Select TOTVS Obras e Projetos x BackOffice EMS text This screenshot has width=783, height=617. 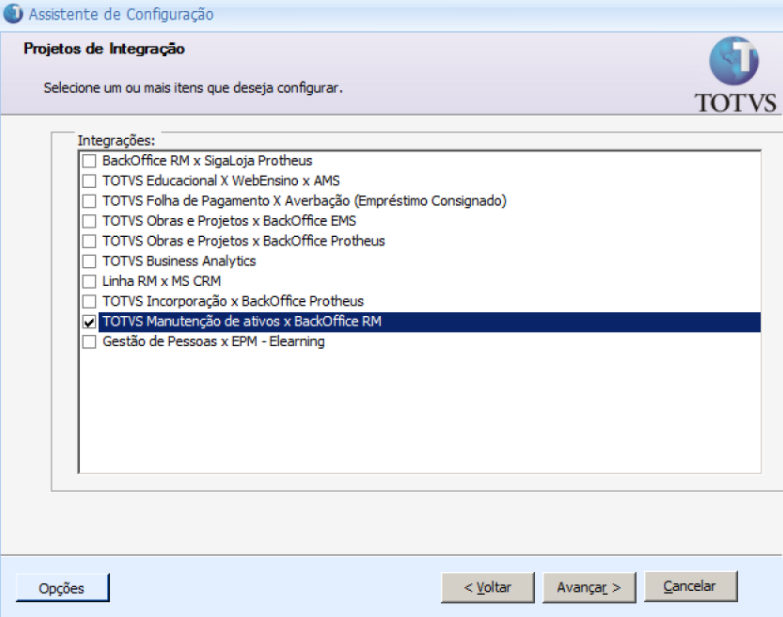pyautogui.click(x=229, y=221)
